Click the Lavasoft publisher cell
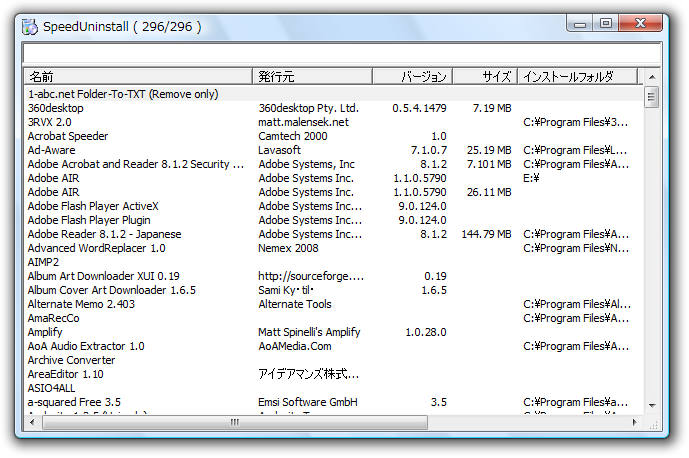689x458 pixels. (279, 150)
